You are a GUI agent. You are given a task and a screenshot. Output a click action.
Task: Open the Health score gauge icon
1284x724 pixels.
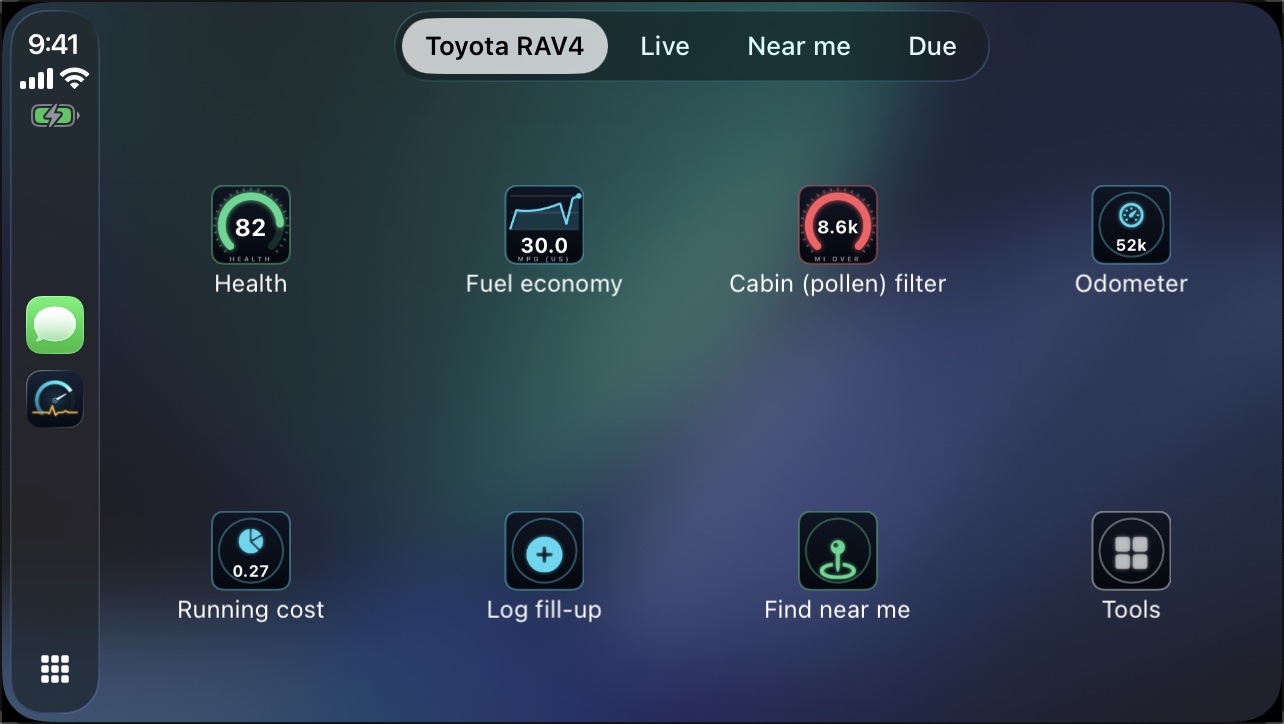point(250,225)
